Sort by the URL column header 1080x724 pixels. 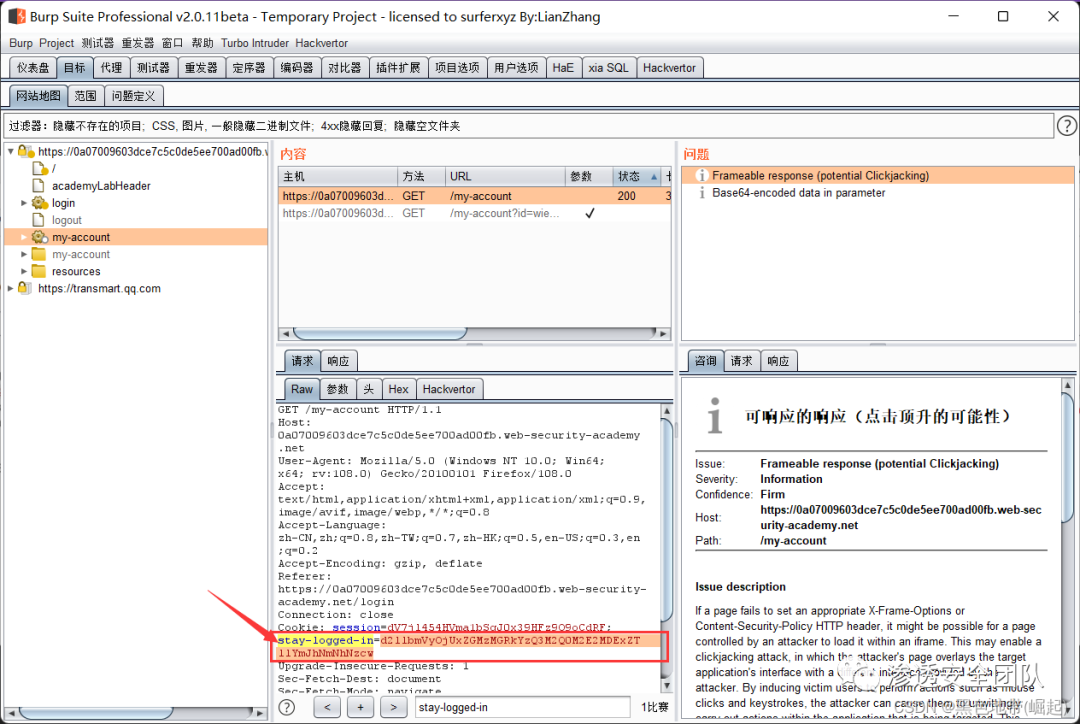pyautogui.click(x=506, y=176)
